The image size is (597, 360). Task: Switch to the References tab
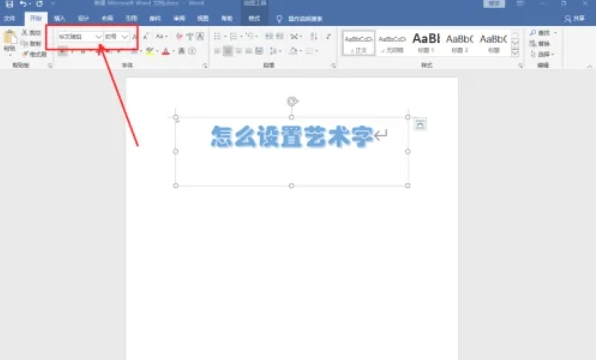[131, 18]
